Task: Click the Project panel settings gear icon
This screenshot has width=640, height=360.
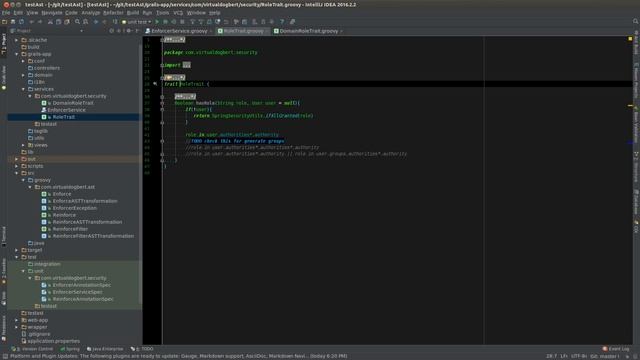Action: [x=129, y=31]
